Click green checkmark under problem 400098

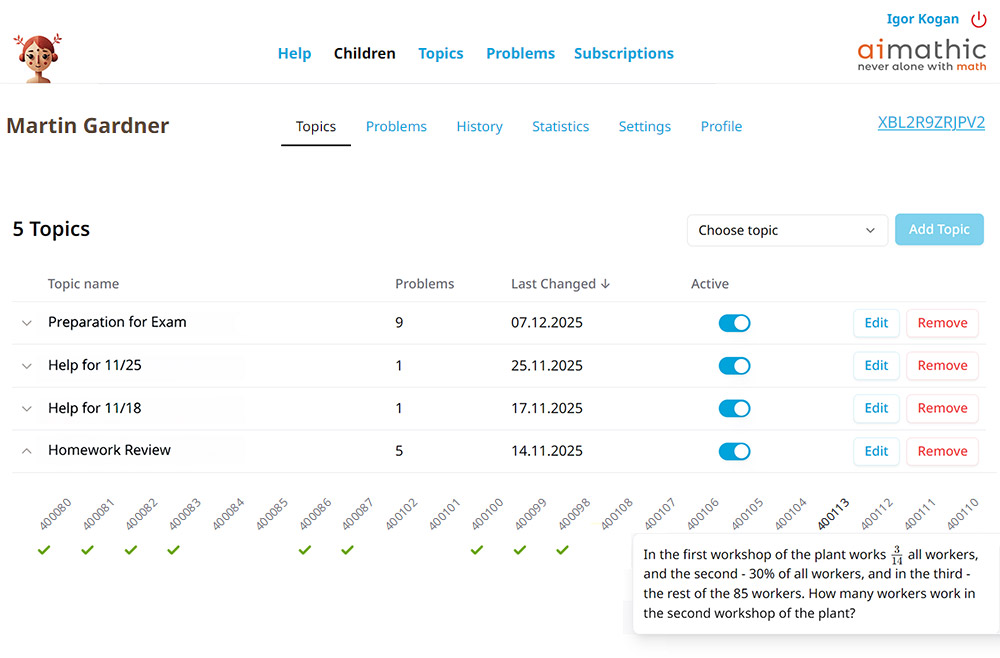[563, 550]
